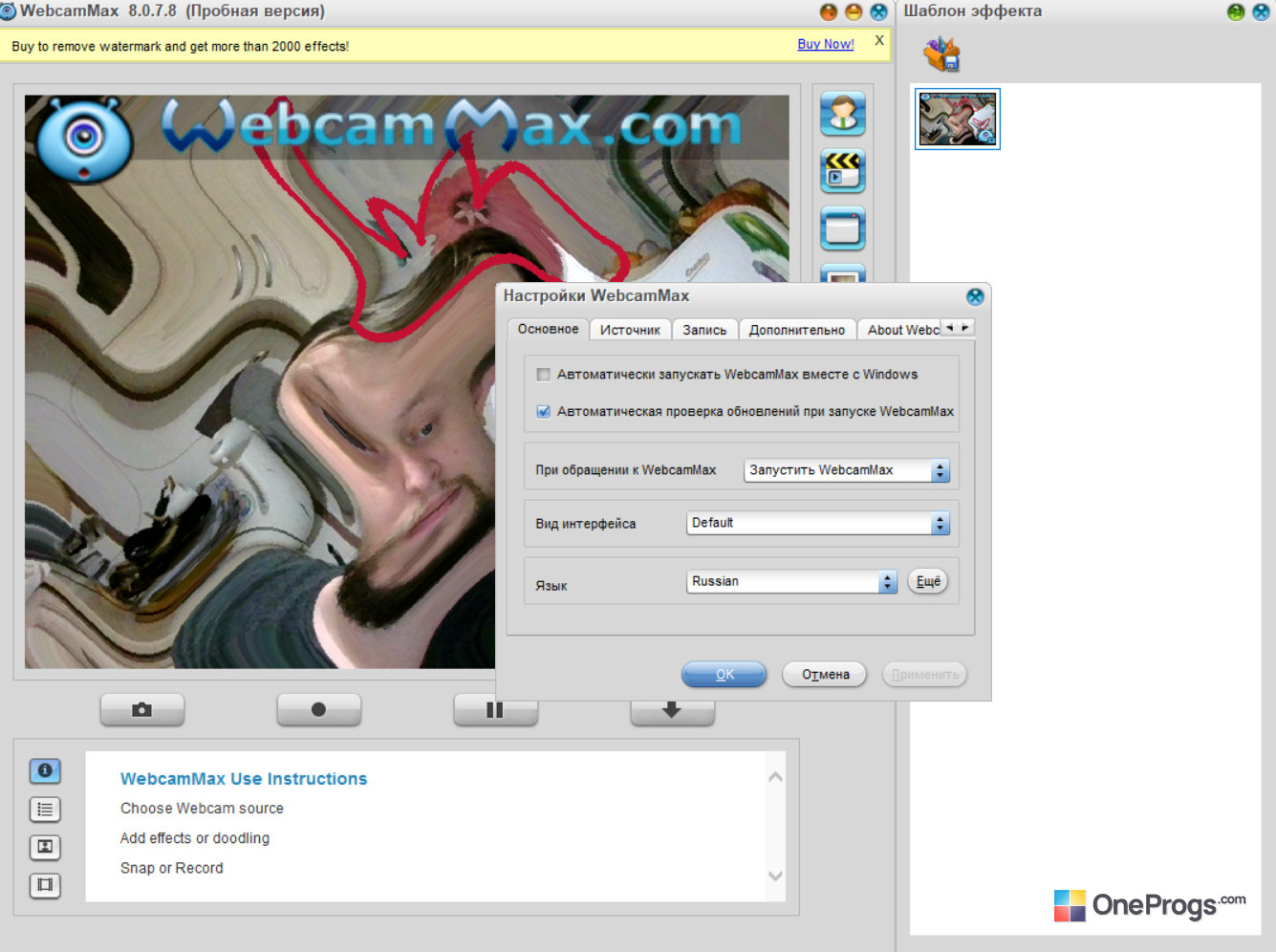This screenshot has height=952, width=1276.
Task: Toggle automatic update check on startup checkbox
Action: 544,412
